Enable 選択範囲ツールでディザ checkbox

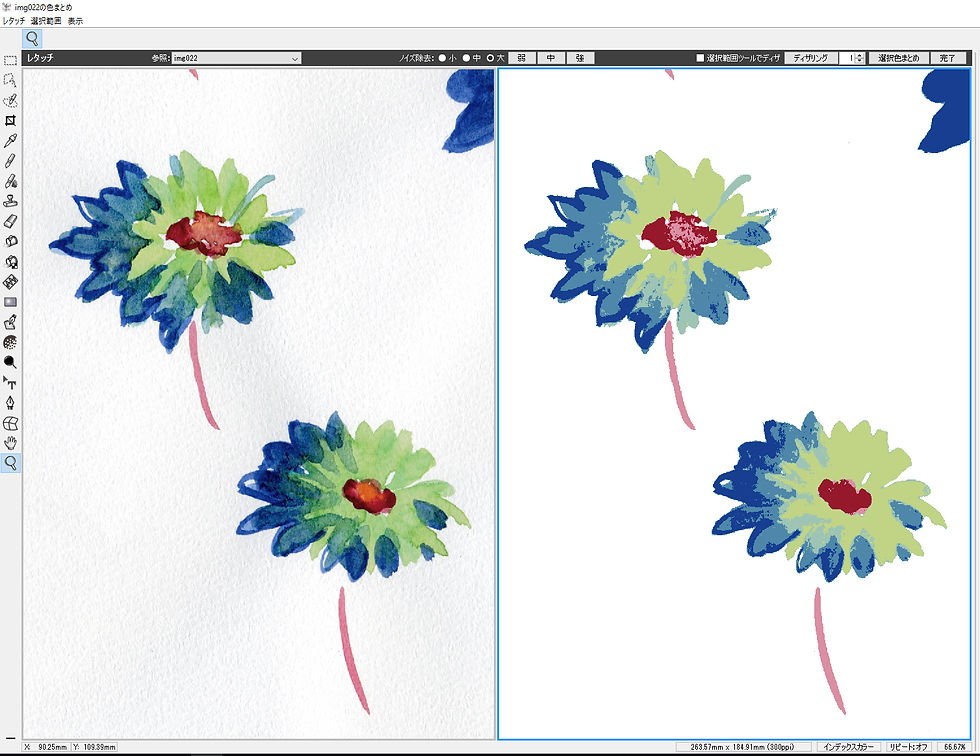(x=700, y=58)
